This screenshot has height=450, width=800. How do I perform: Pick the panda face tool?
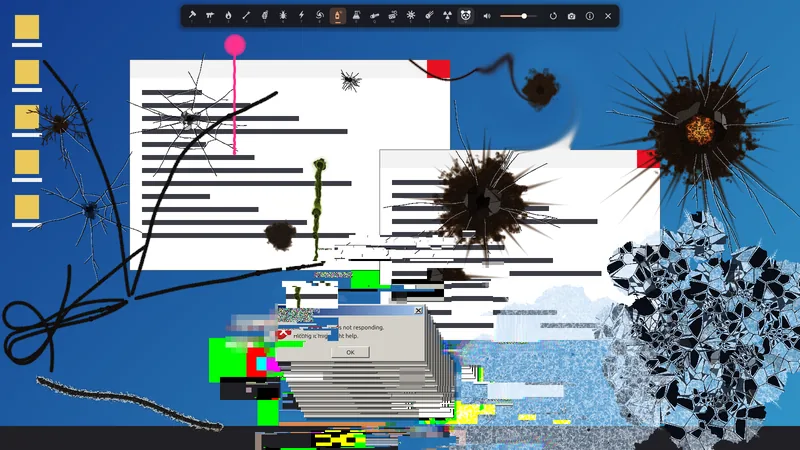point(465,16)
